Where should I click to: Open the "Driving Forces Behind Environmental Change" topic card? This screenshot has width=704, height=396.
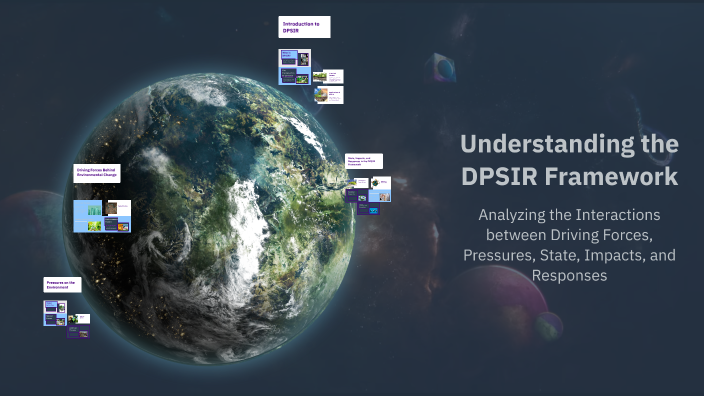(x=97, y=173)
